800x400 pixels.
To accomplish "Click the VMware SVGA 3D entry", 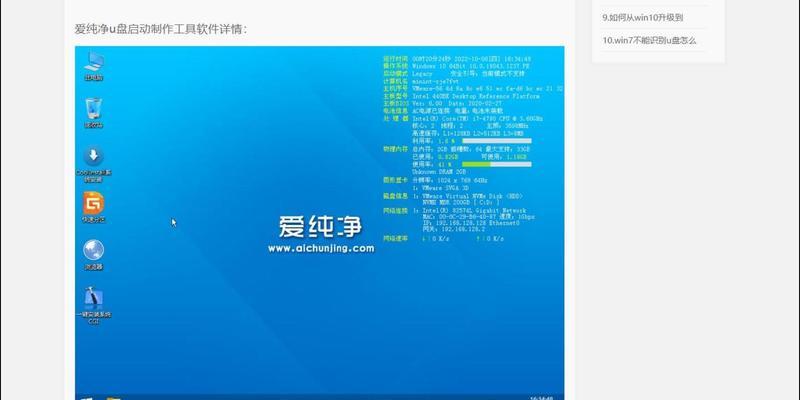I will point(444,188).
